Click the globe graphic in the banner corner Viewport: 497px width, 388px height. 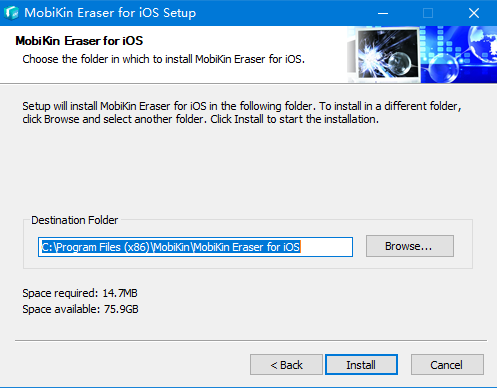tap(483, 45)
